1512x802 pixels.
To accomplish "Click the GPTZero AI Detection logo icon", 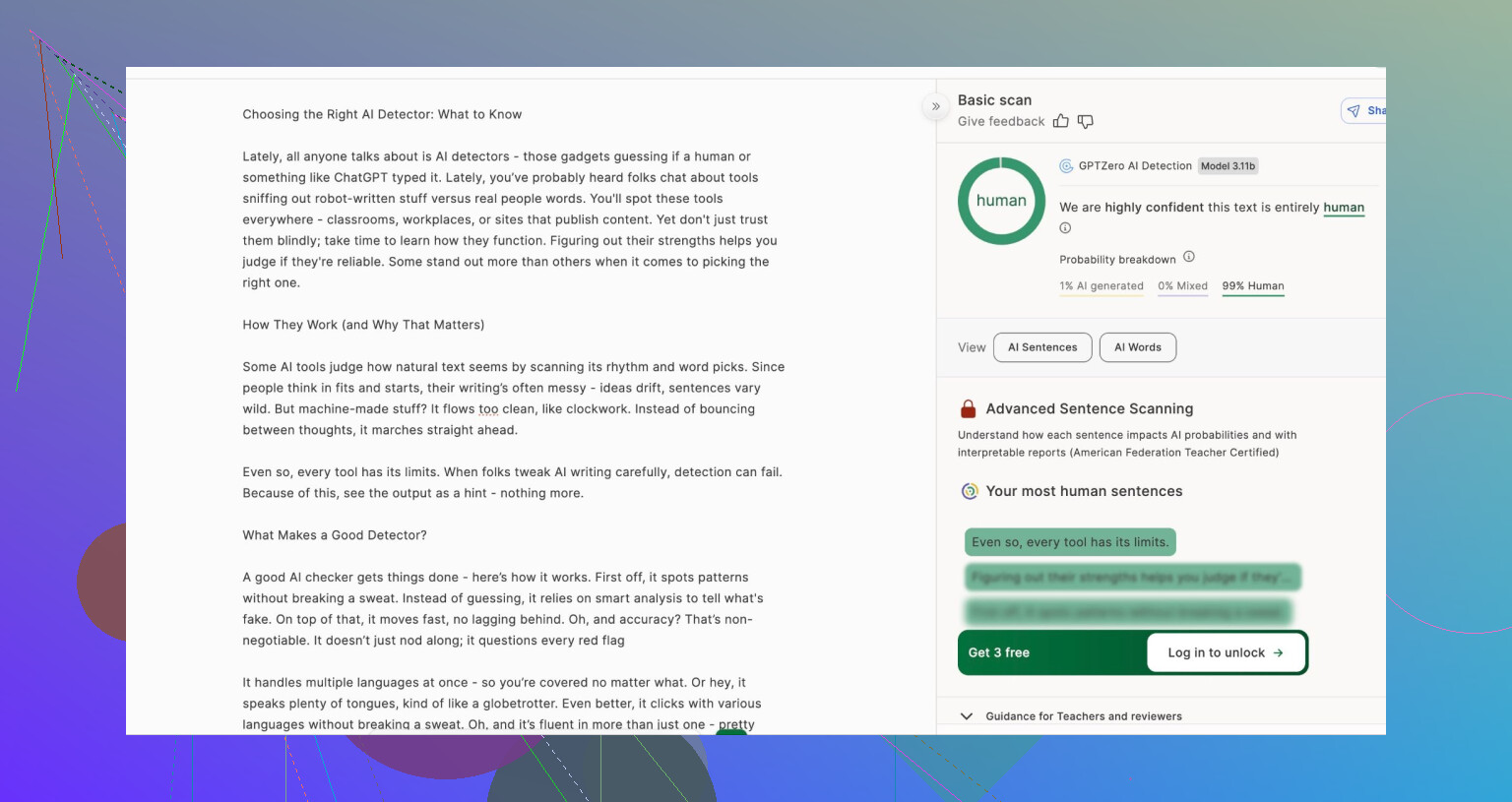I will (1066, 166).
